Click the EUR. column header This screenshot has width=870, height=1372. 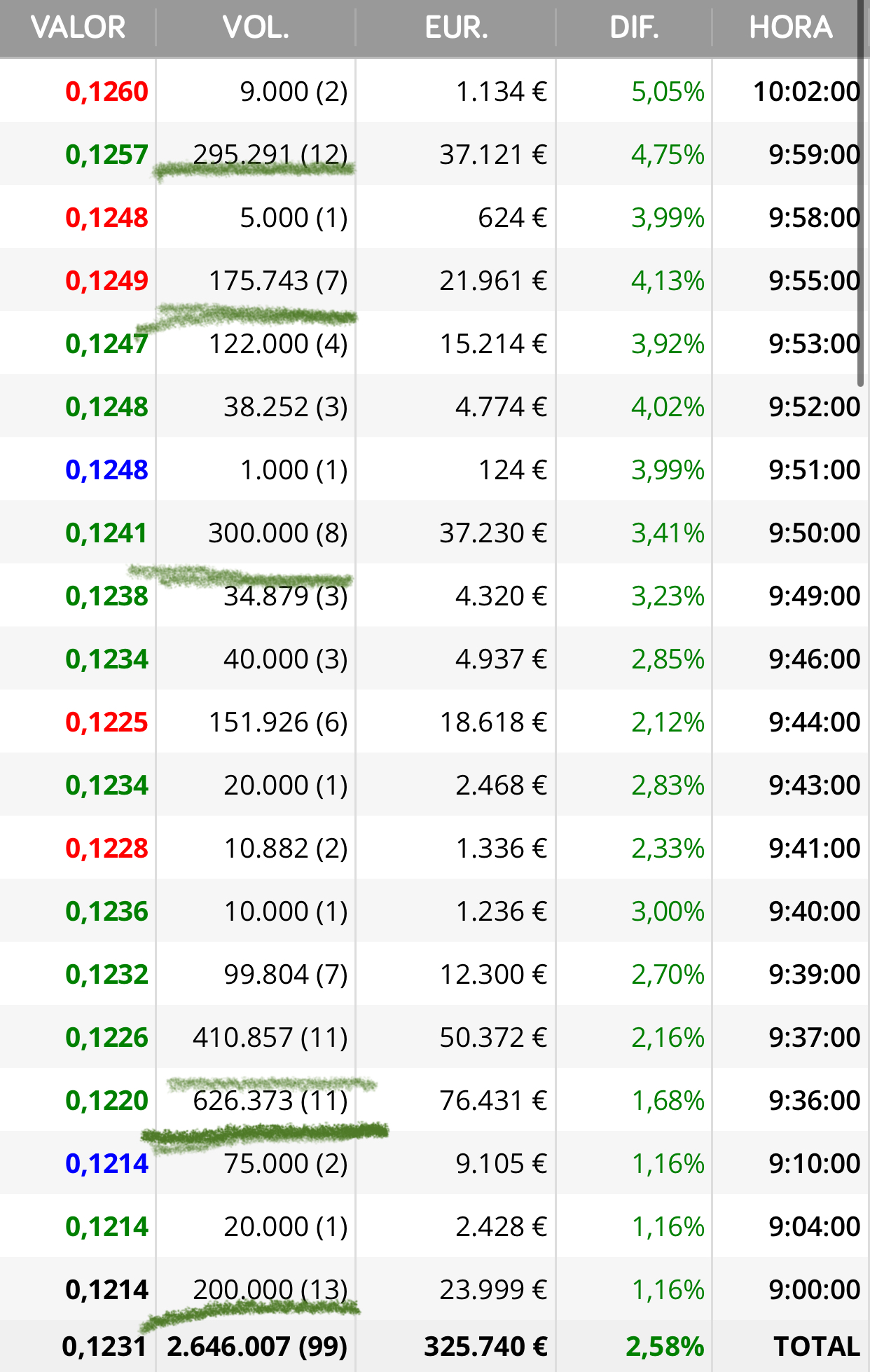(456, 28)
